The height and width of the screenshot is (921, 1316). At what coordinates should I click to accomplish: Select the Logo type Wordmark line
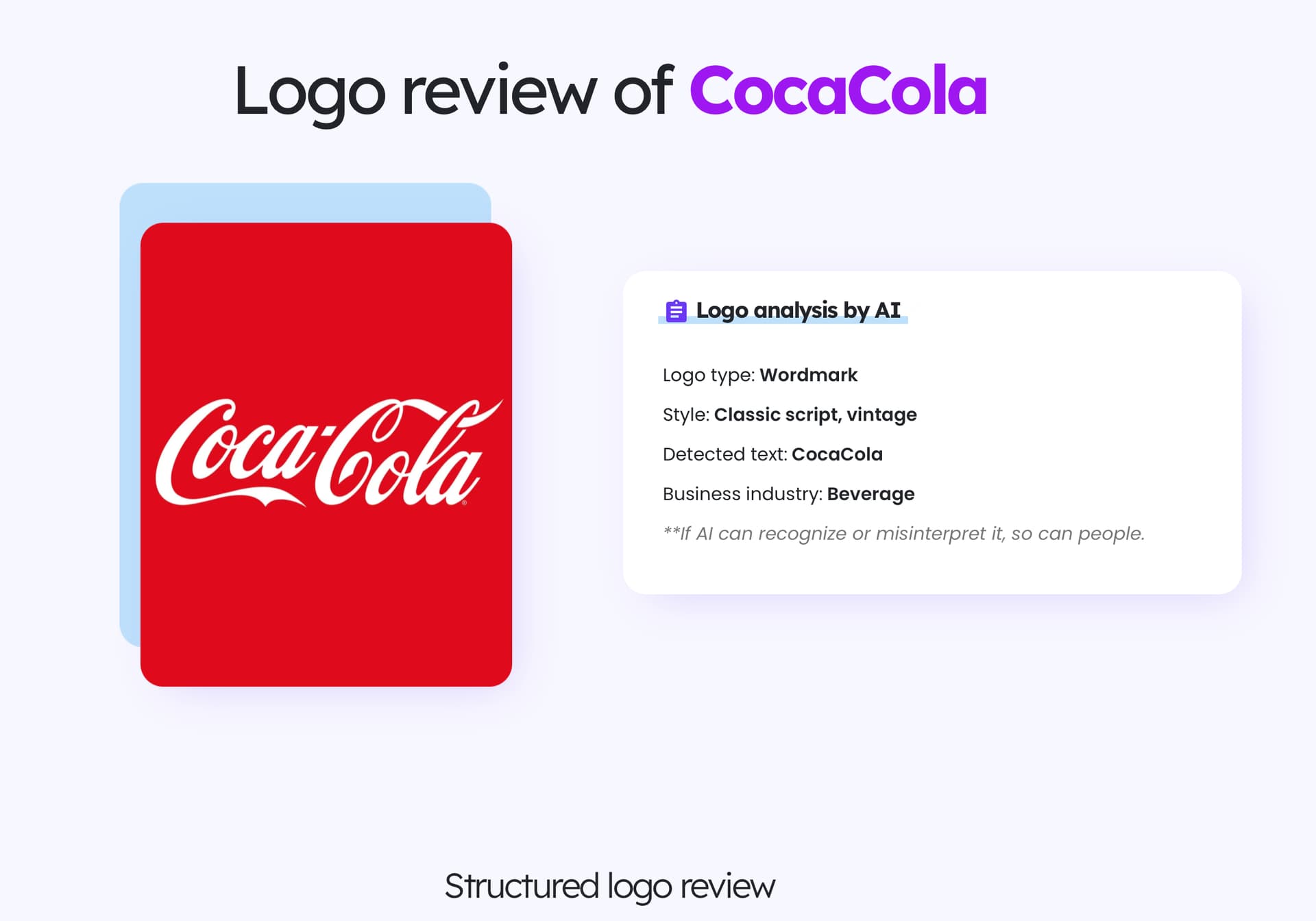(x=759, y=375)
